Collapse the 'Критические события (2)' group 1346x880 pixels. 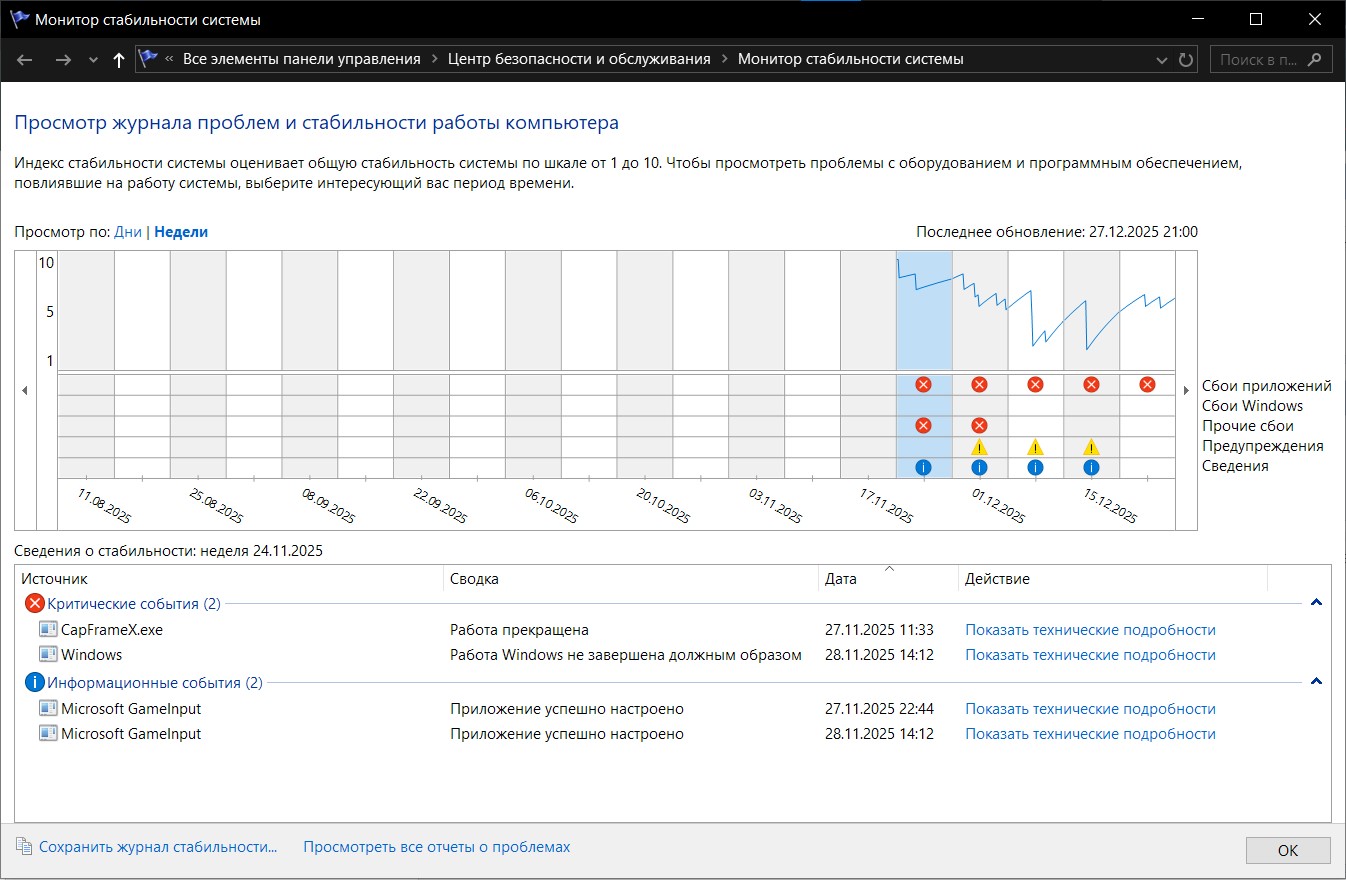tap(1316, 603)
